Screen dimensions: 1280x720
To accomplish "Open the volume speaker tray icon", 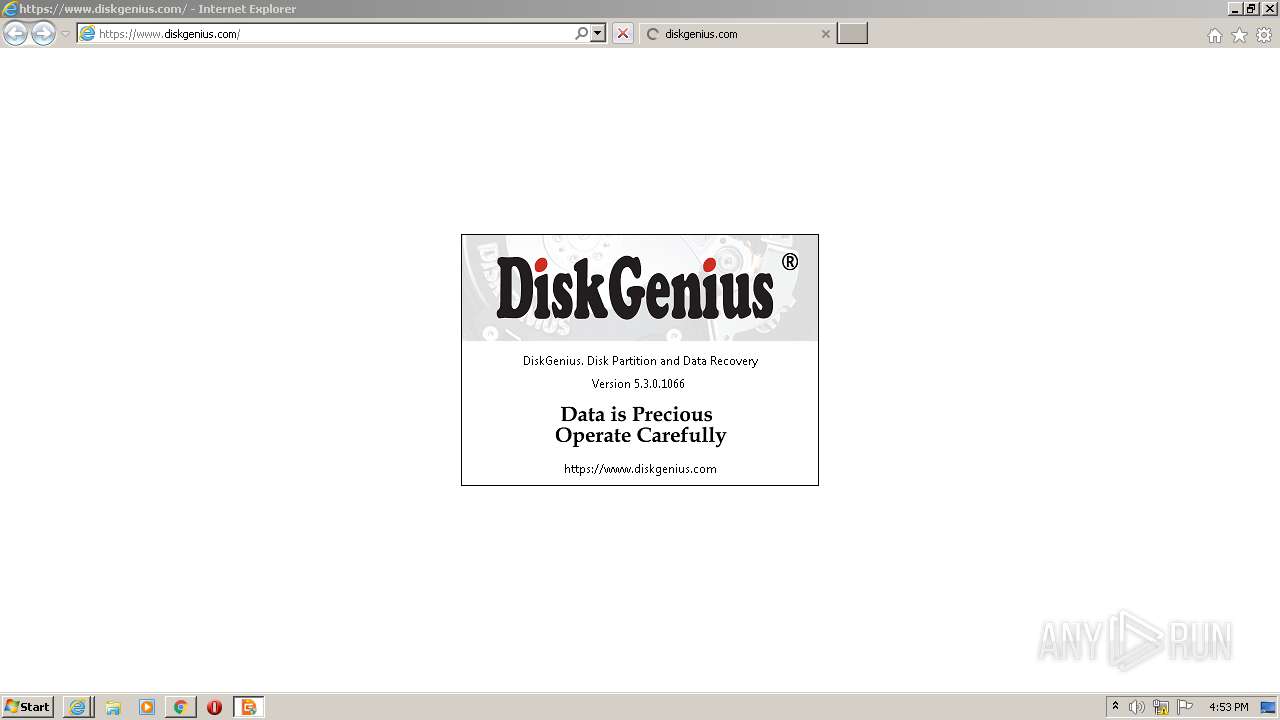I will pyautogui.click(x=1137, y=707).
